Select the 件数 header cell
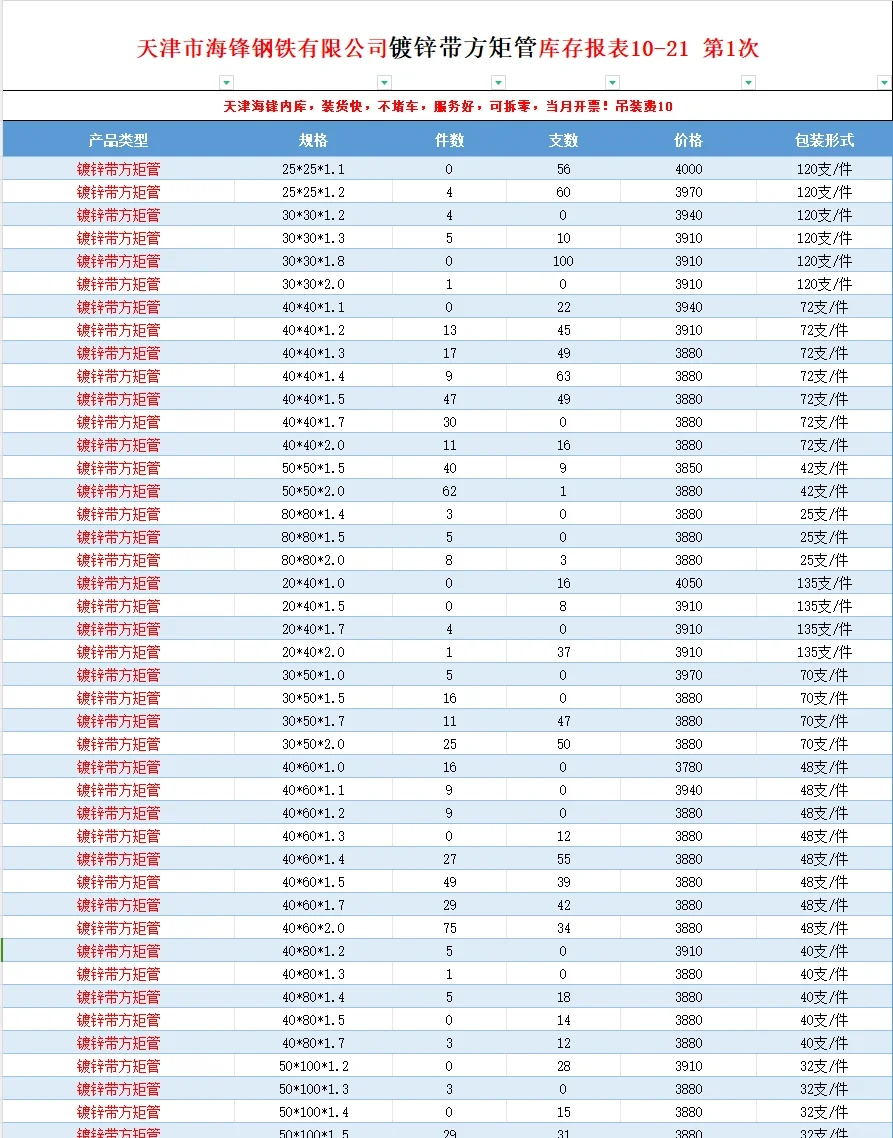Screen dimensions: 893x1138 [449, 140]
